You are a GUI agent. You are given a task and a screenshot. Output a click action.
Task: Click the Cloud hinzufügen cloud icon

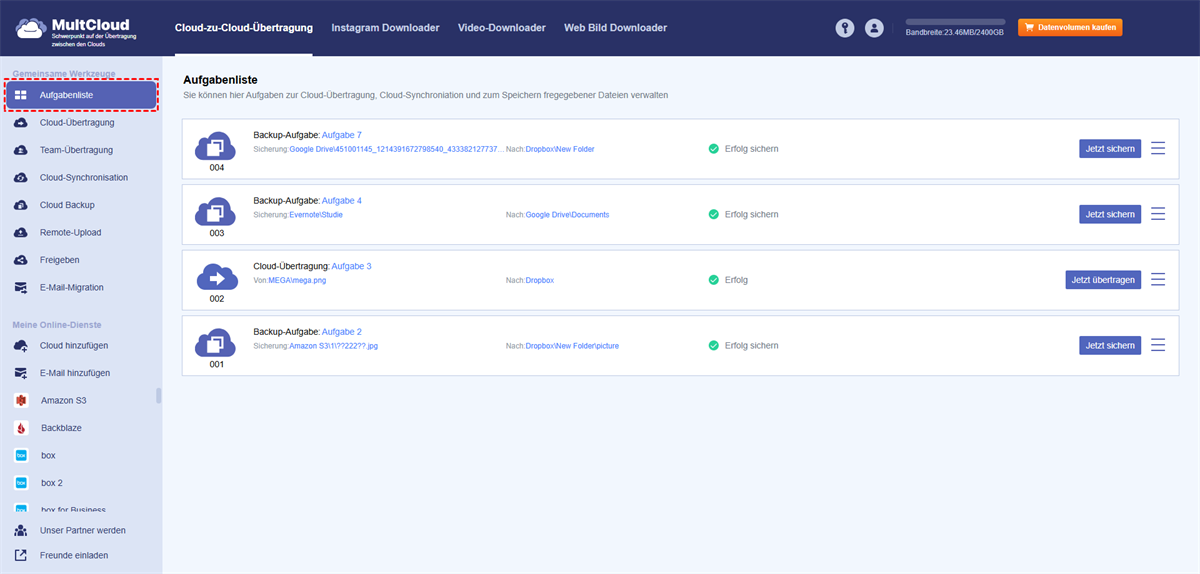click(x=21, y=345)
